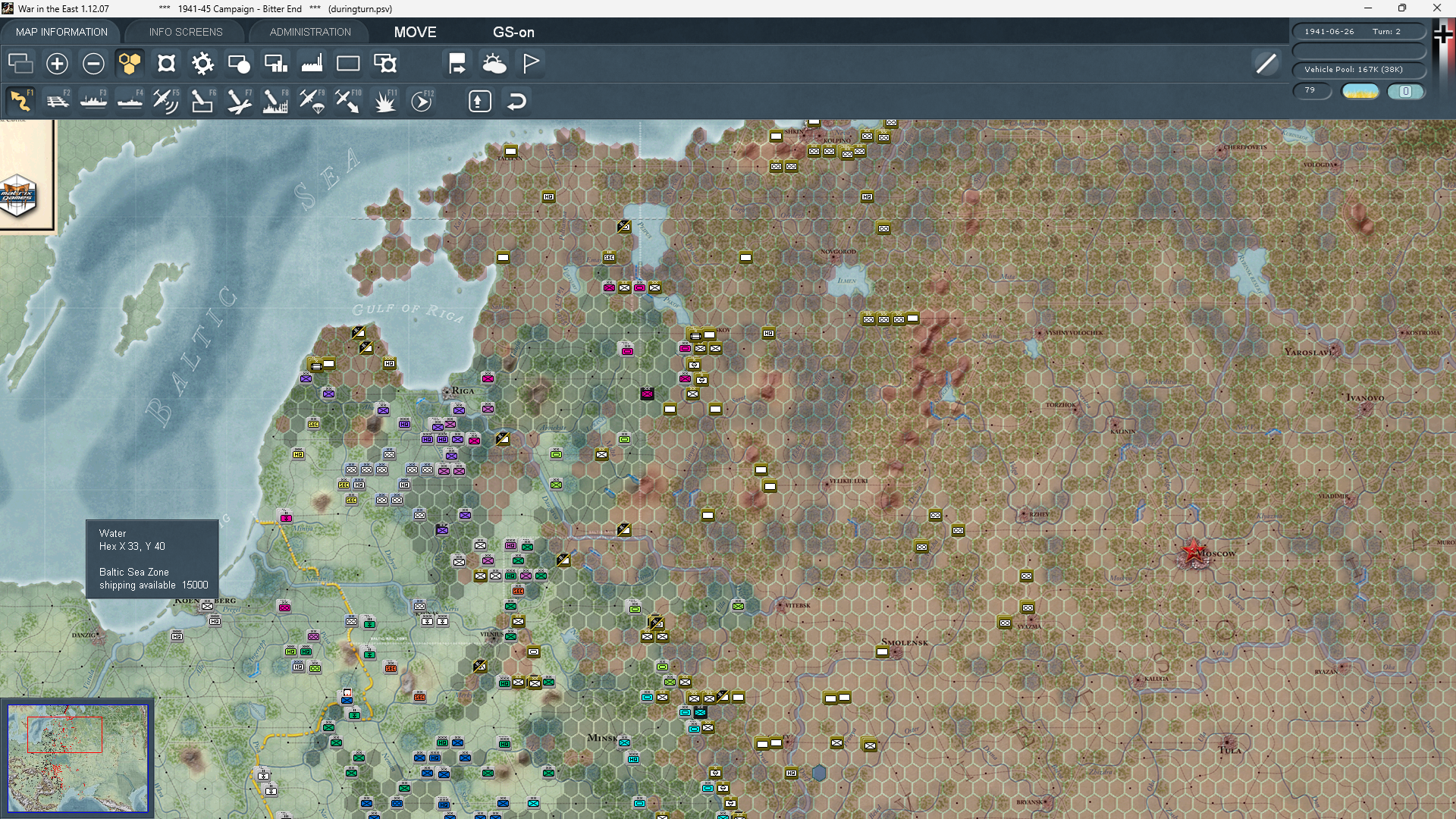This screenshot has height=819, width=1456.
Task: Toggle the yellow supply indicator pill
Action: 1360,91
